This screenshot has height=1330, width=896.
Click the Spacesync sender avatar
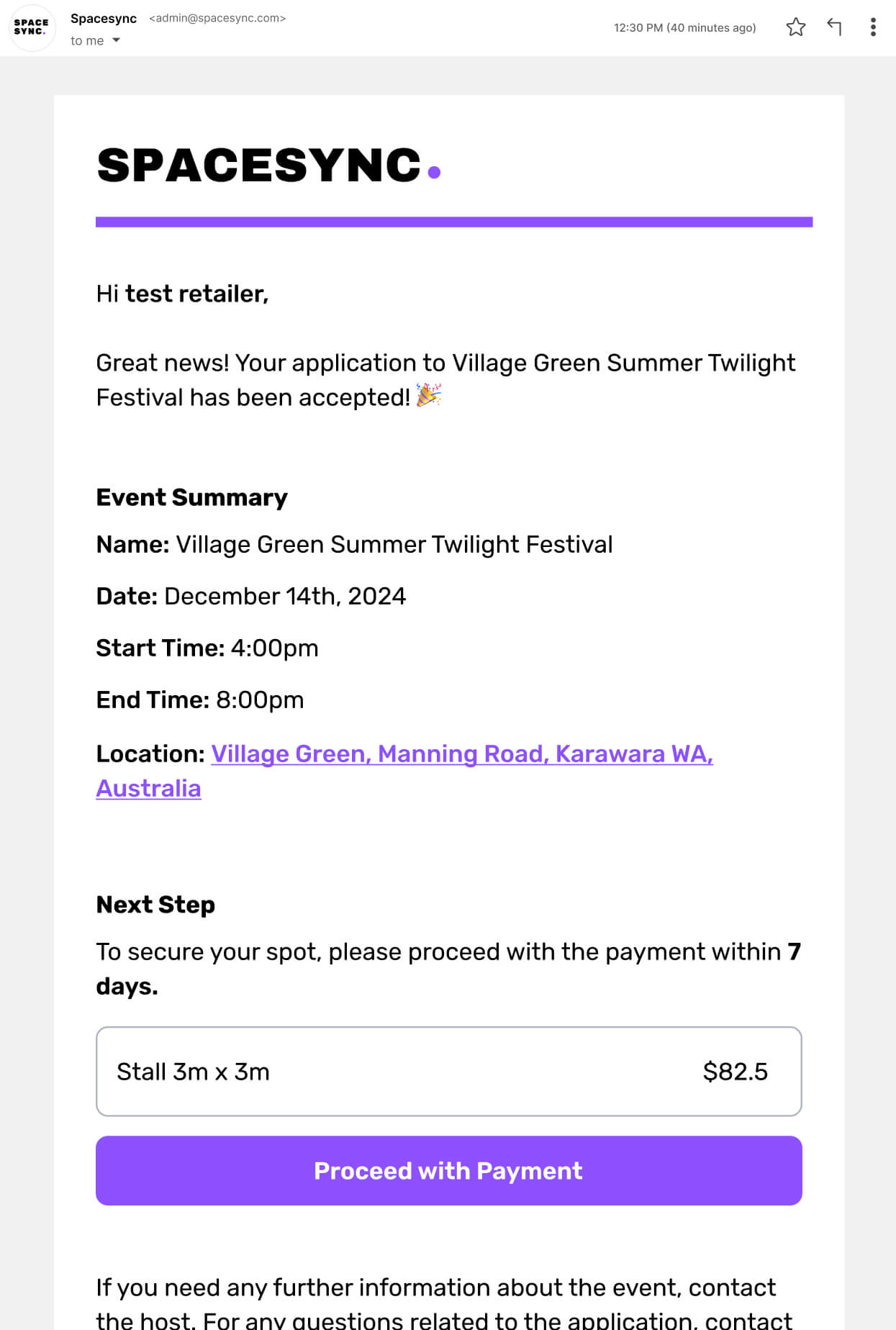tap(32, 27)
